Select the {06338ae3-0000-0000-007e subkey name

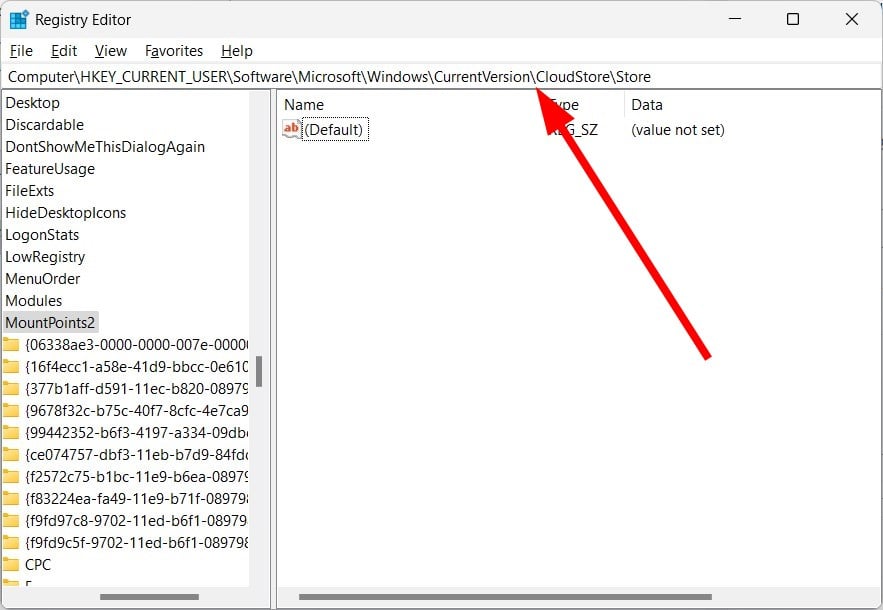[x=136, y=345]
